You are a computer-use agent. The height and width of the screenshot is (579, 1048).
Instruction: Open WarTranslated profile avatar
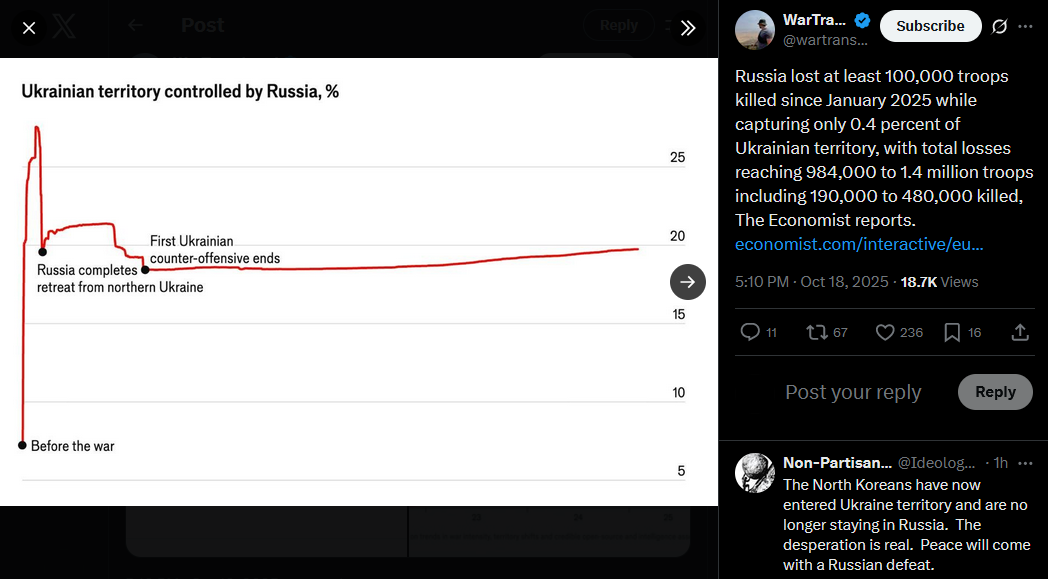tap(755, 29)
